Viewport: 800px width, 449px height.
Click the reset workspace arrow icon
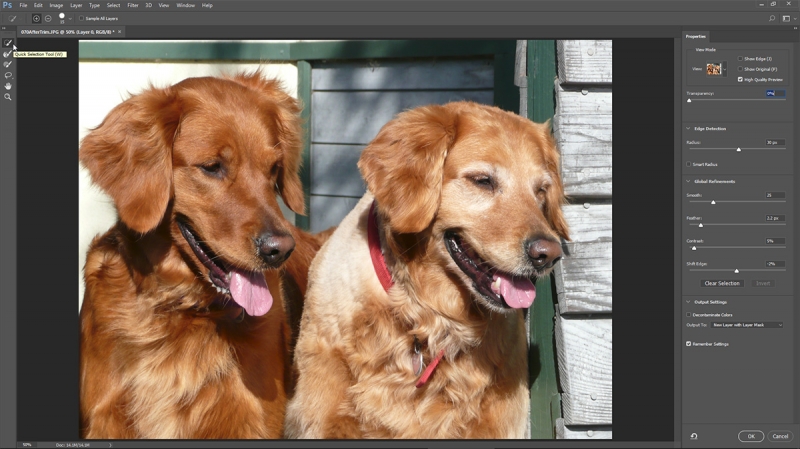point(694,436)
